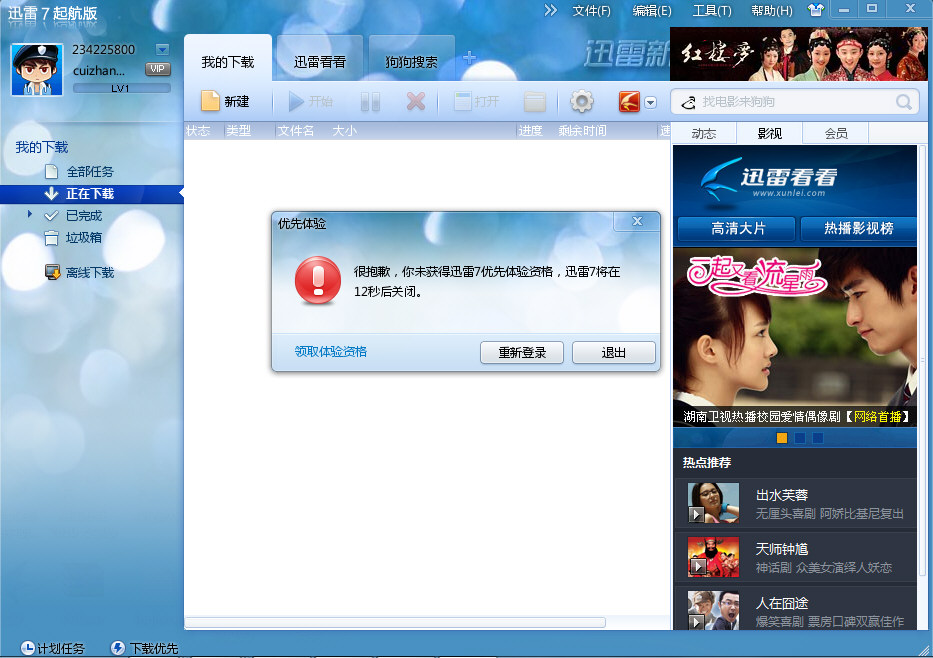
Task: Select 全部任务 in the sidebar
Action: (x=90, y=172)
